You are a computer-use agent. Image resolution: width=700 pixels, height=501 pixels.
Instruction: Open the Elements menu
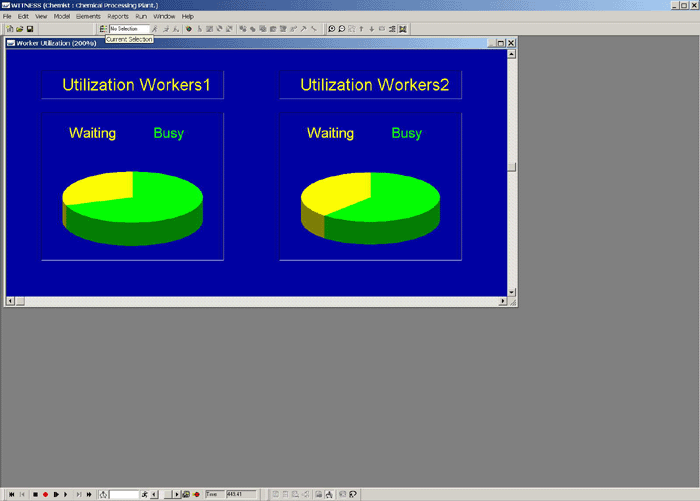pyautogui.click(x=88, y=17)
